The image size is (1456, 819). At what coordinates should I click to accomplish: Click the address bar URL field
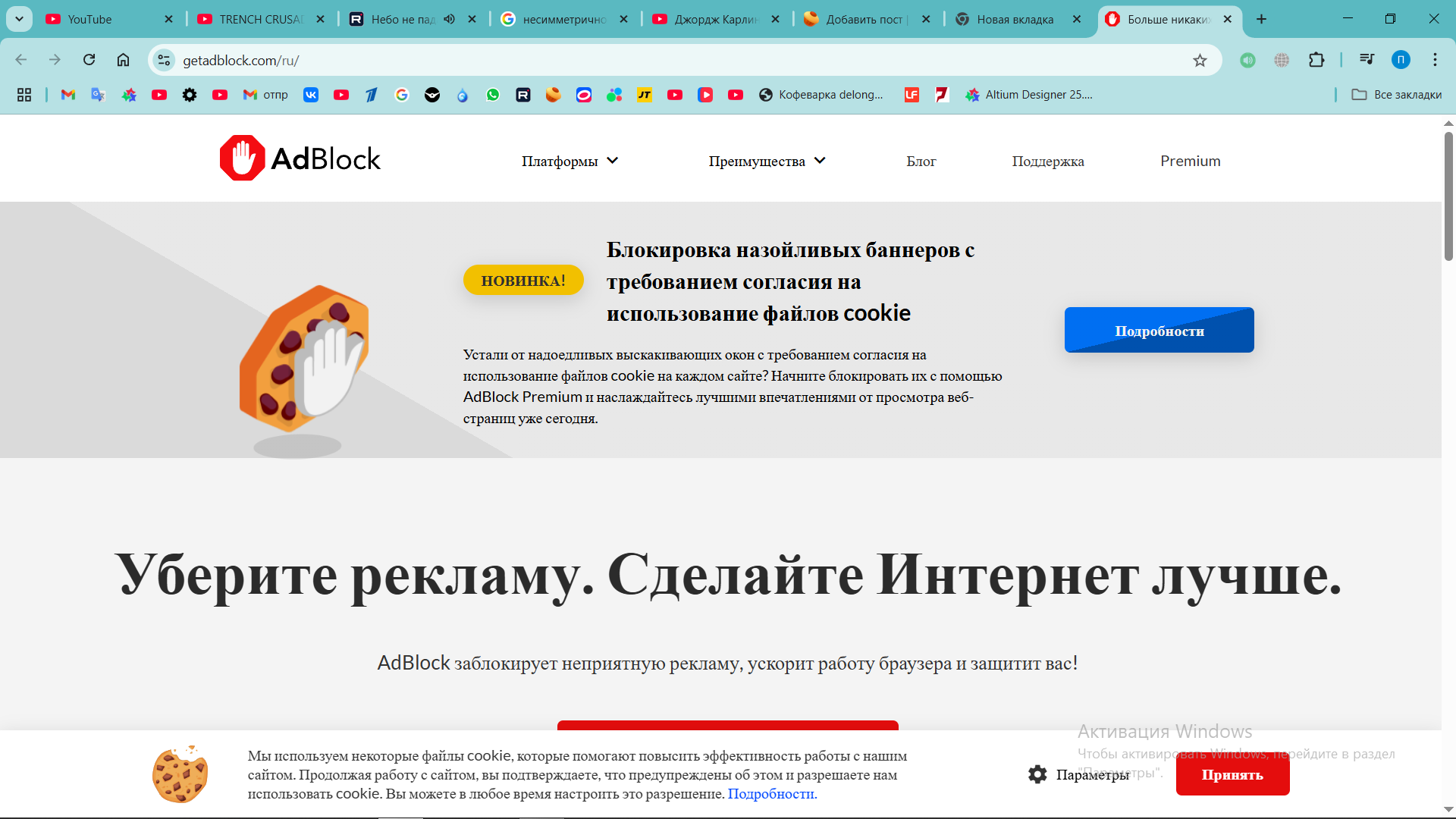coord(682,60)
